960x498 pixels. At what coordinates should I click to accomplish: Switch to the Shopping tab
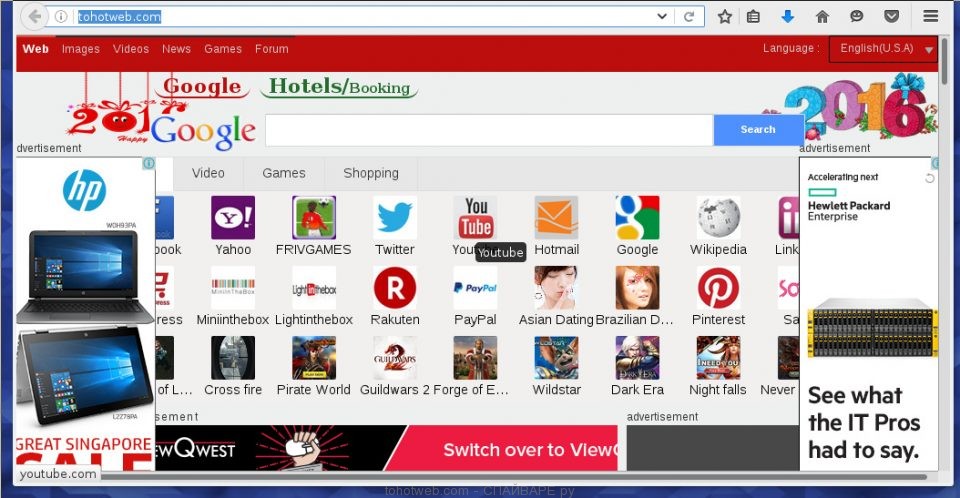(x=371, y=173)
